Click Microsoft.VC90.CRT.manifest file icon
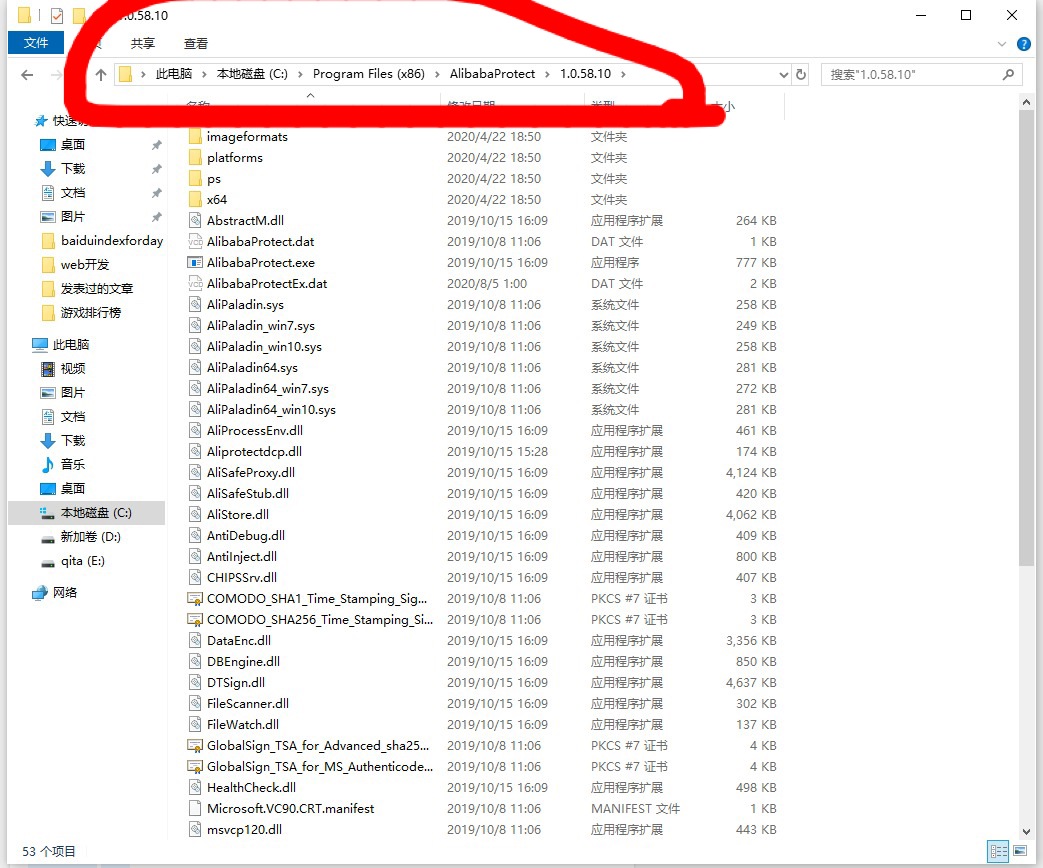1043x868 pixels. coord(195,808)
